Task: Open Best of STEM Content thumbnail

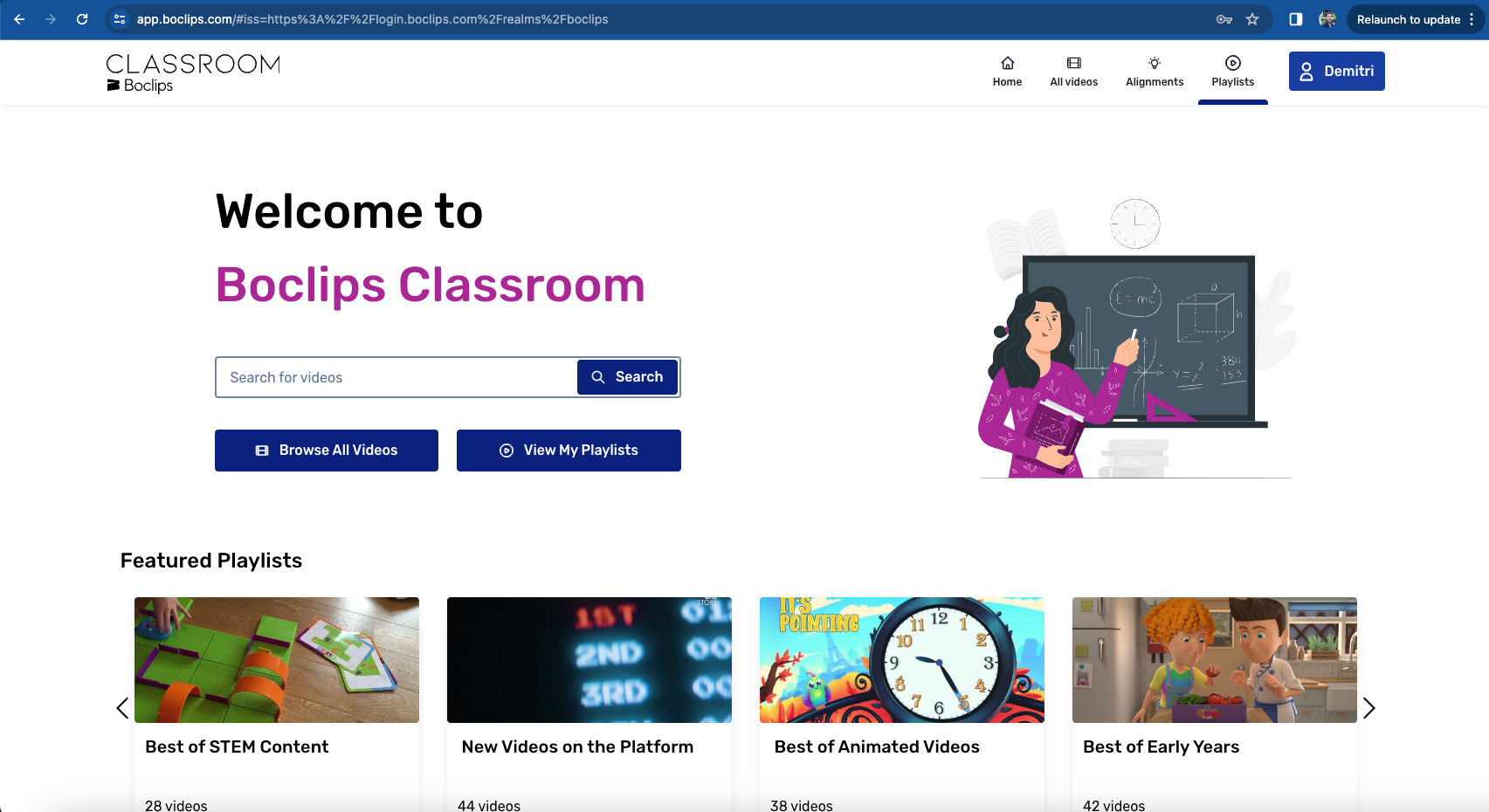Action: tap(277, 660)
